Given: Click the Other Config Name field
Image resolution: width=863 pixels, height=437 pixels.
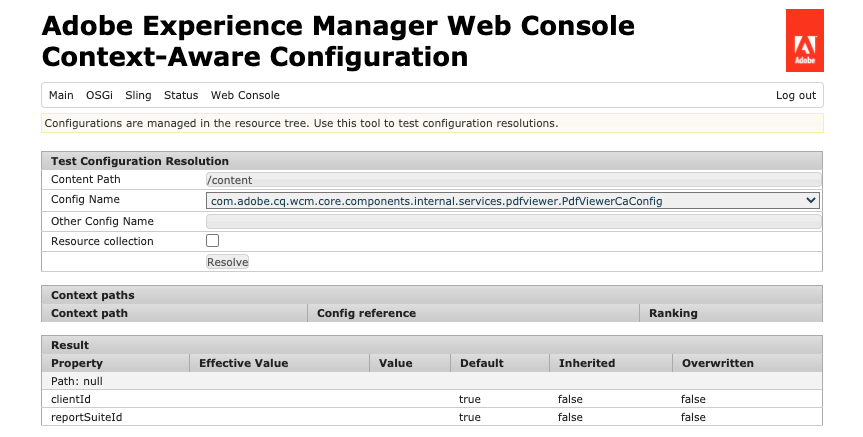Looking at the screenshot, I should [512, 221].
